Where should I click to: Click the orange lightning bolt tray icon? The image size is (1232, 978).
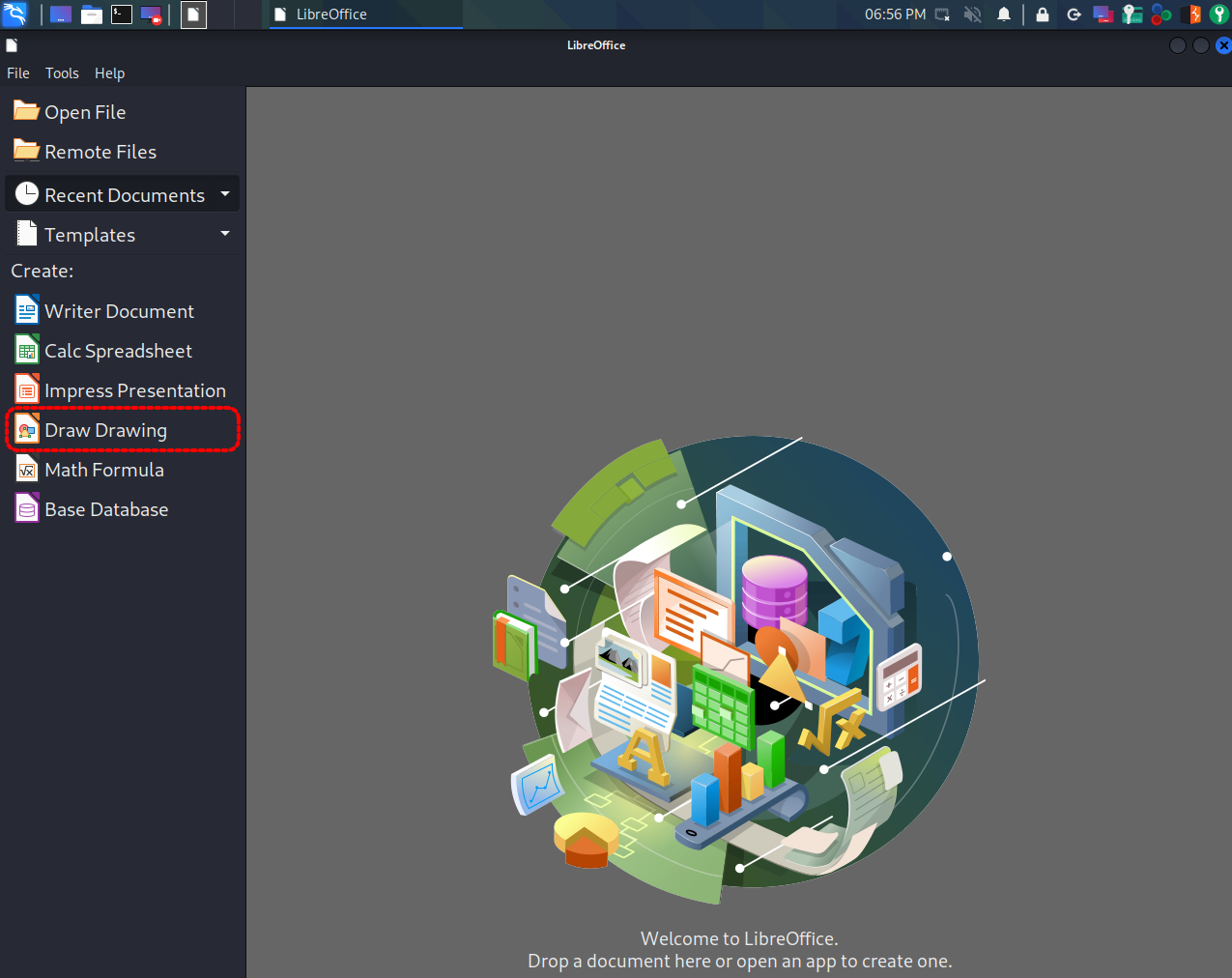(x=1191, y=14)
